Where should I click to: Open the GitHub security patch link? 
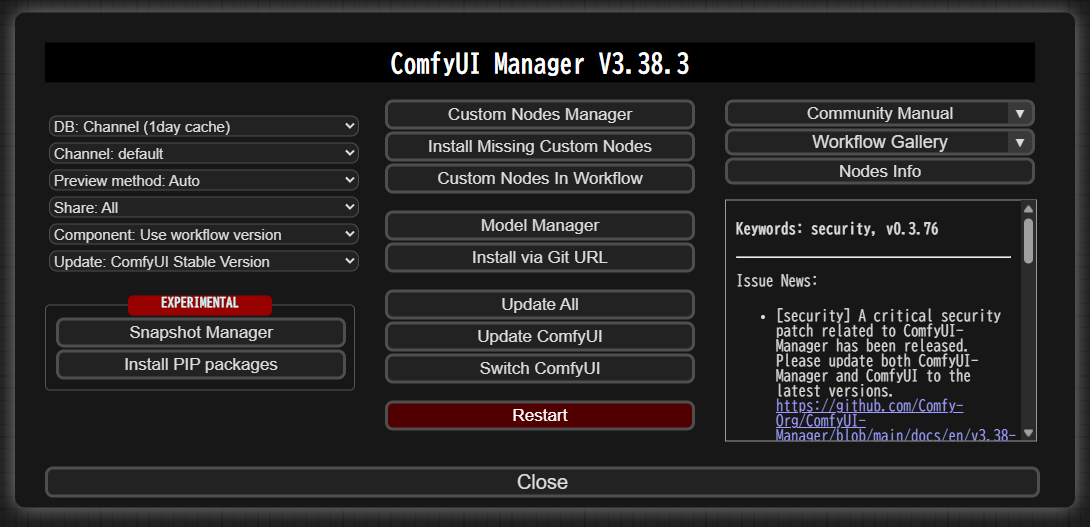point(868,407)
